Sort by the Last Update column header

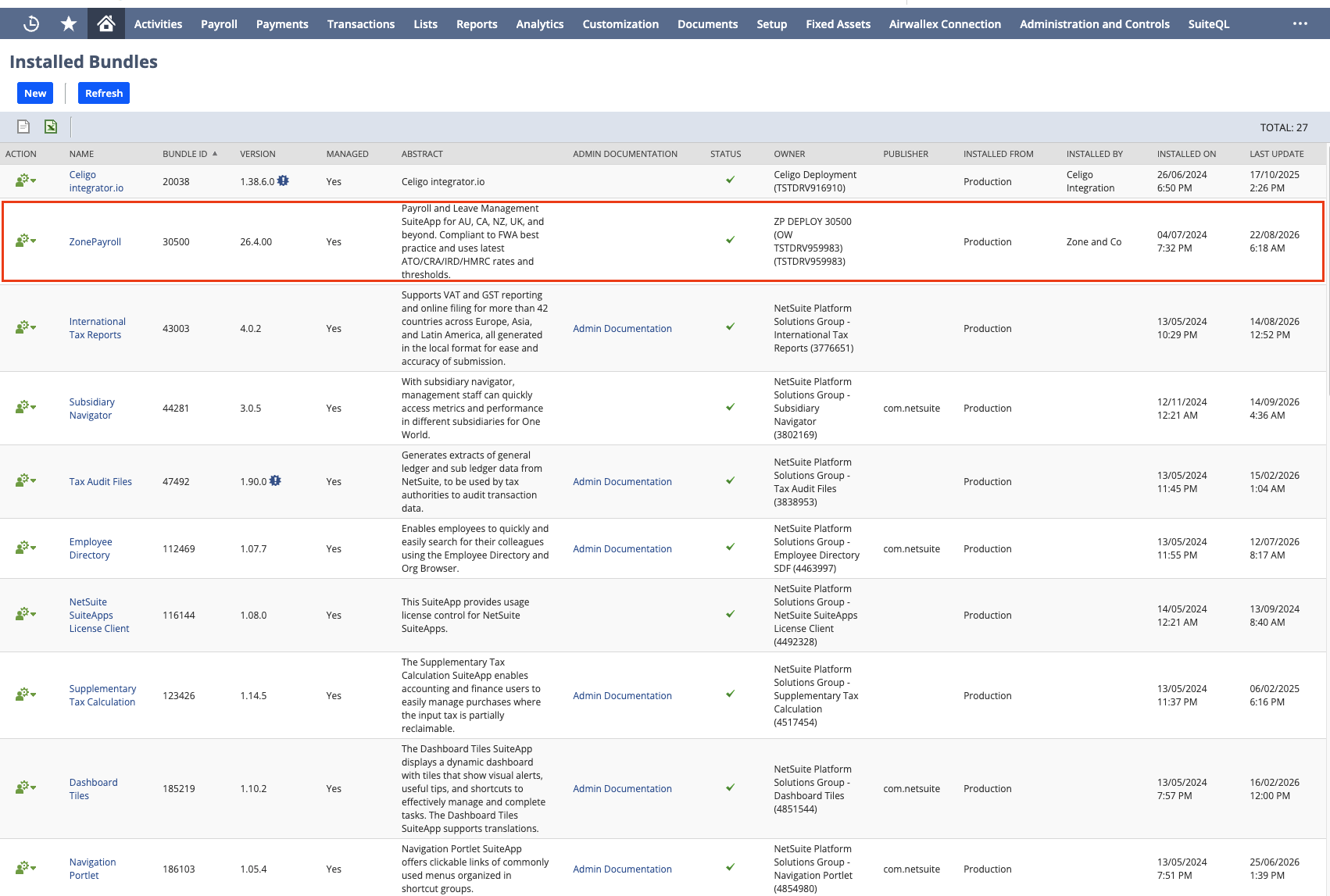1276,154
